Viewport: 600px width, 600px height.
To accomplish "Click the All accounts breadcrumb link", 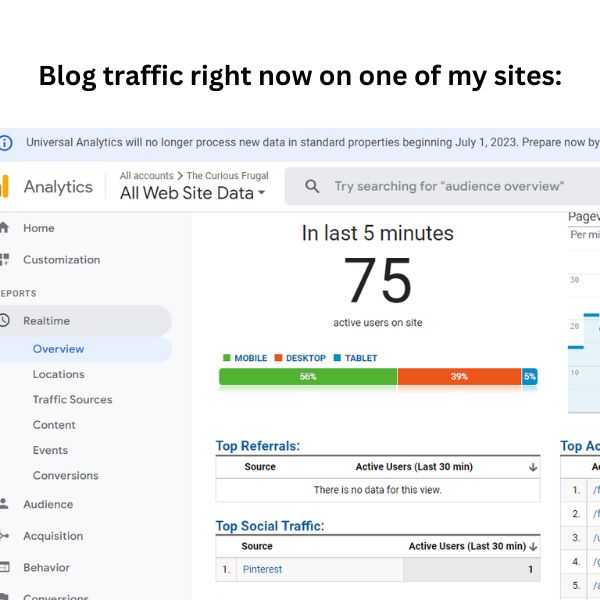I will pos(147,176).
